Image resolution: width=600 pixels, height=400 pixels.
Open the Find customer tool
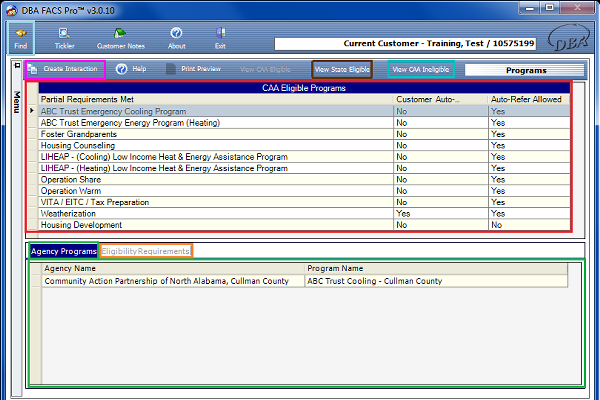click(21, 38)
